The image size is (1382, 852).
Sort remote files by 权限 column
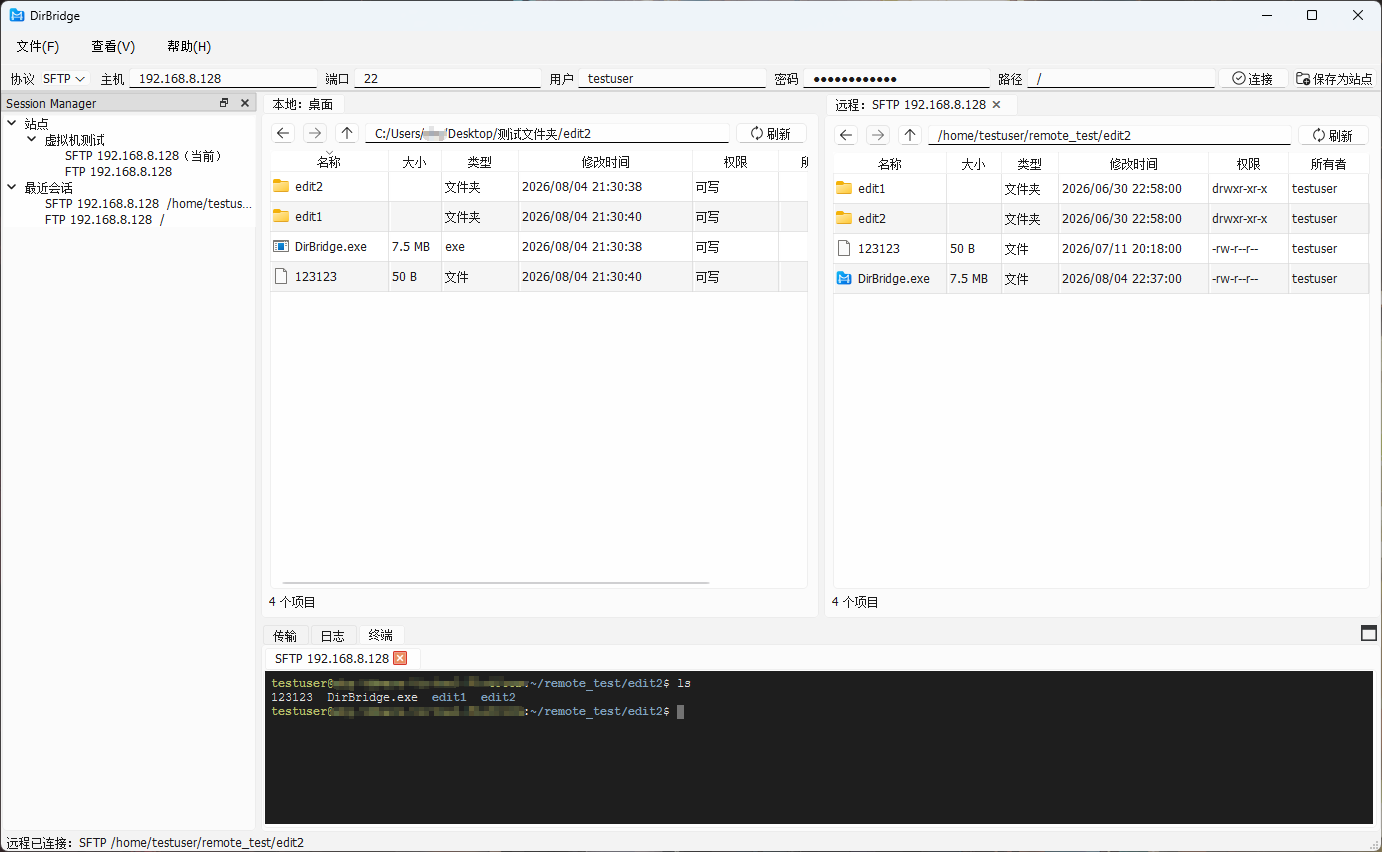click(1248, 164)
